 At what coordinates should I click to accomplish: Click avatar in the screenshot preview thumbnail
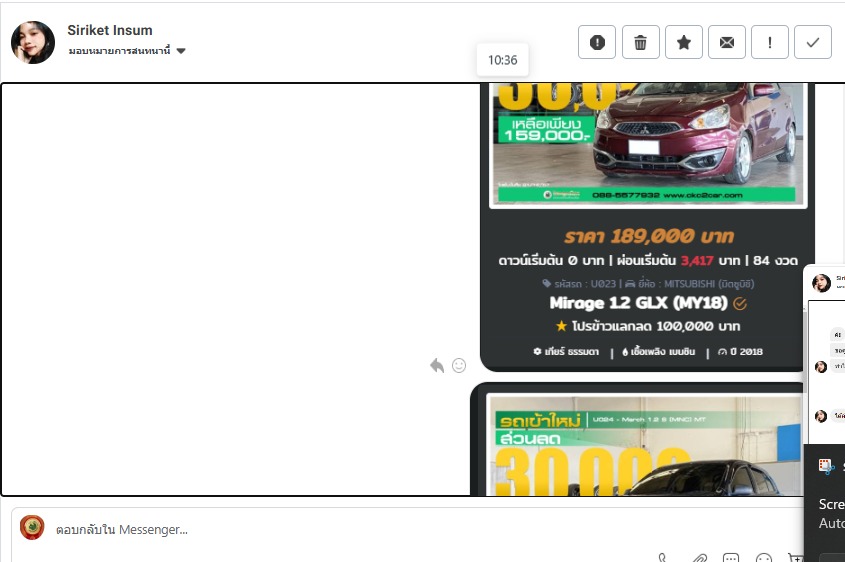coord(821,283)
